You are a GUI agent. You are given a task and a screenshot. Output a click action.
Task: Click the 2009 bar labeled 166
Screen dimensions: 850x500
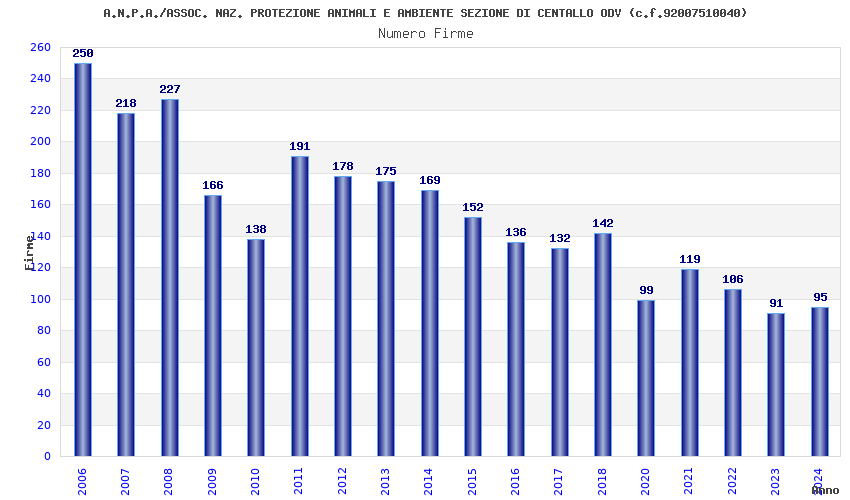point(213,325)
